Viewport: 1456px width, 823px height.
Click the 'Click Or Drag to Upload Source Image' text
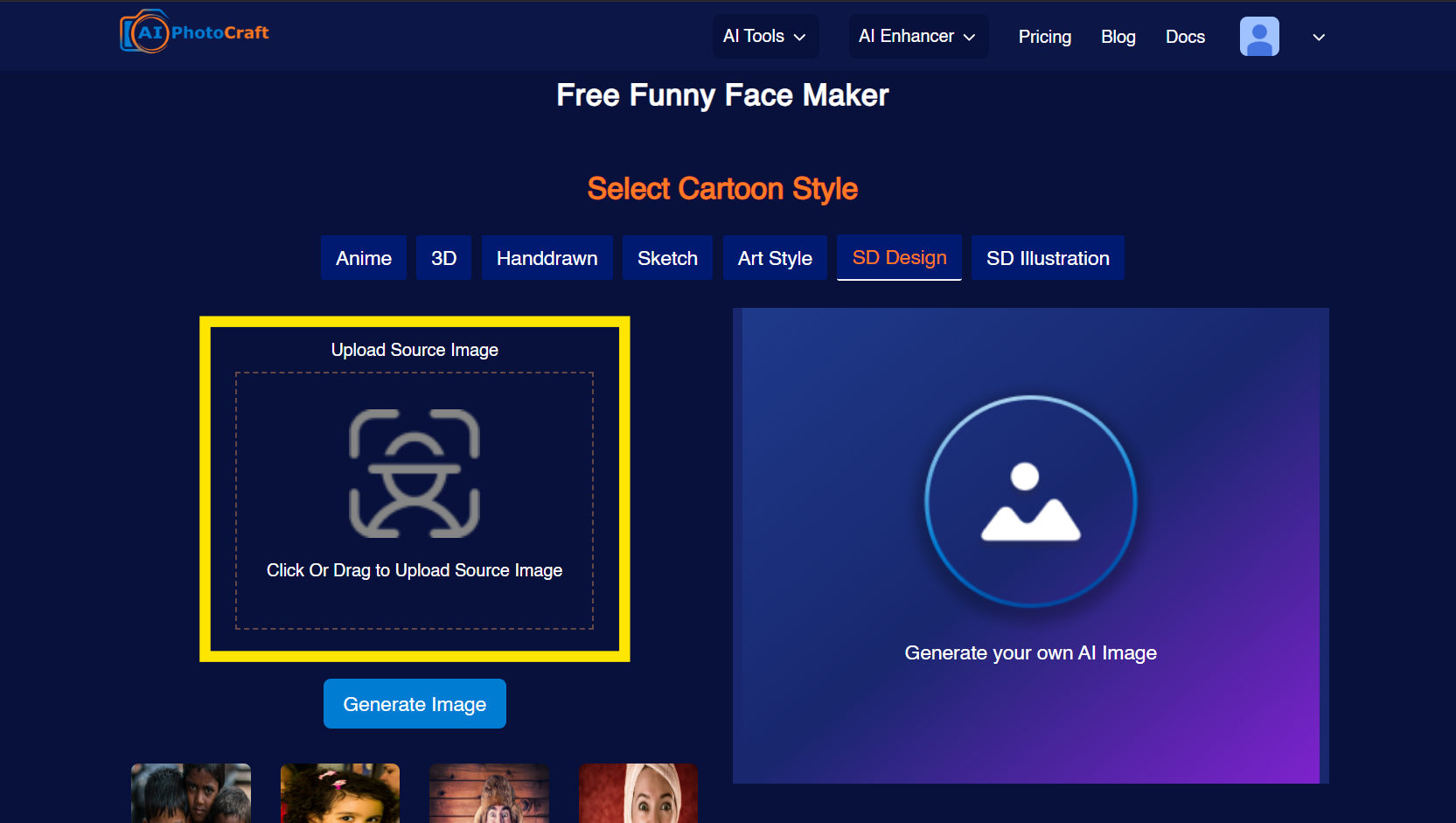pyautogui.click(x=415, y=570)
